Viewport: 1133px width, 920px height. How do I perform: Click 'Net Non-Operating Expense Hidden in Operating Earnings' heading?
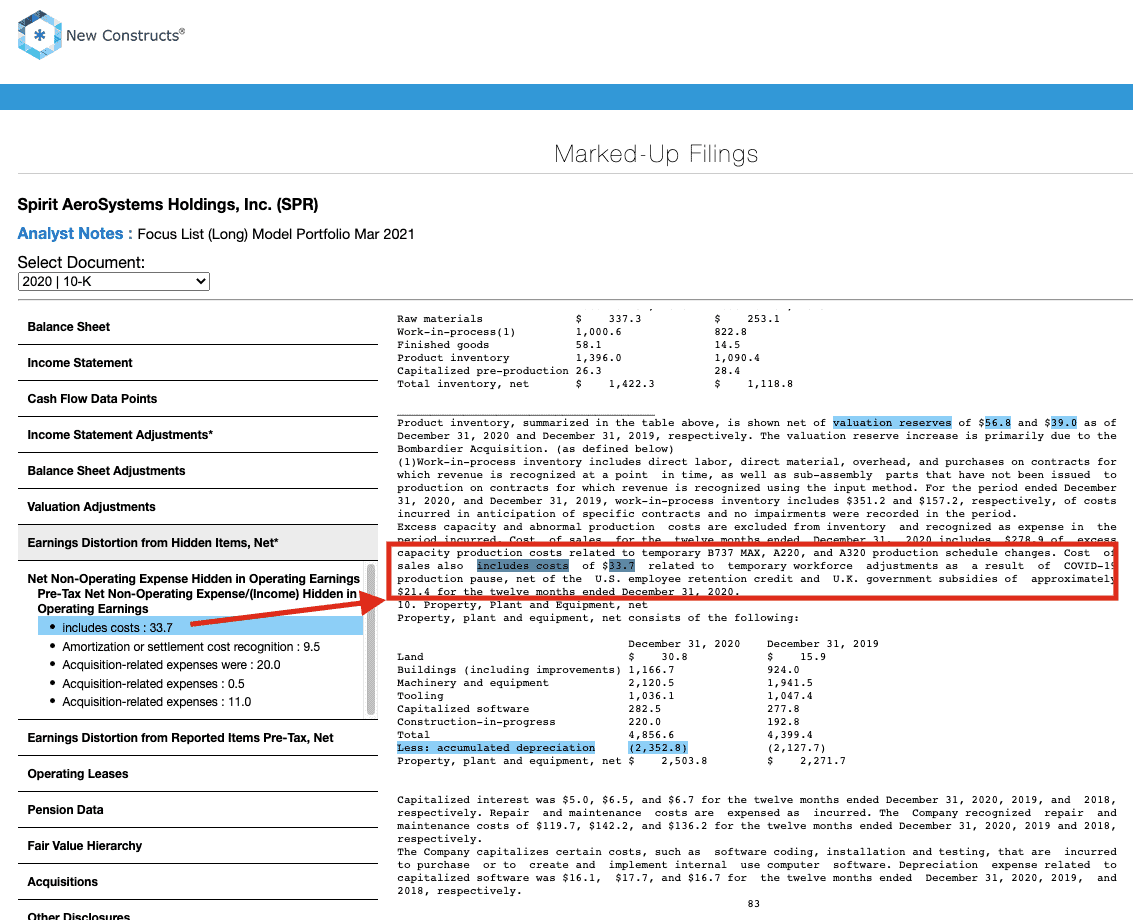click(194, 579)
